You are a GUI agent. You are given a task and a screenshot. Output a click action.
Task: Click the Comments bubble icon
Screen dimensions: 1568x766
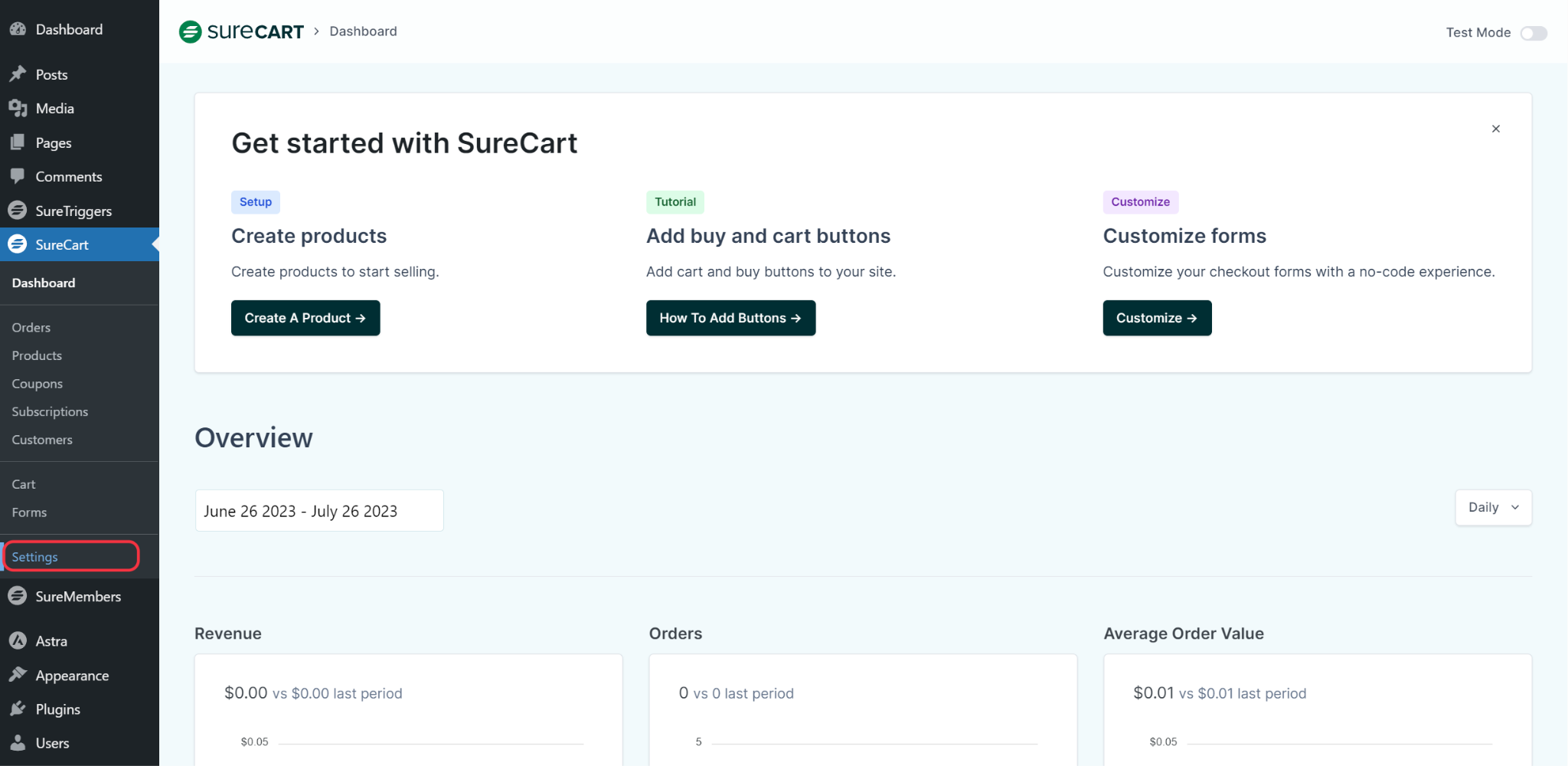tap(18, 176)
